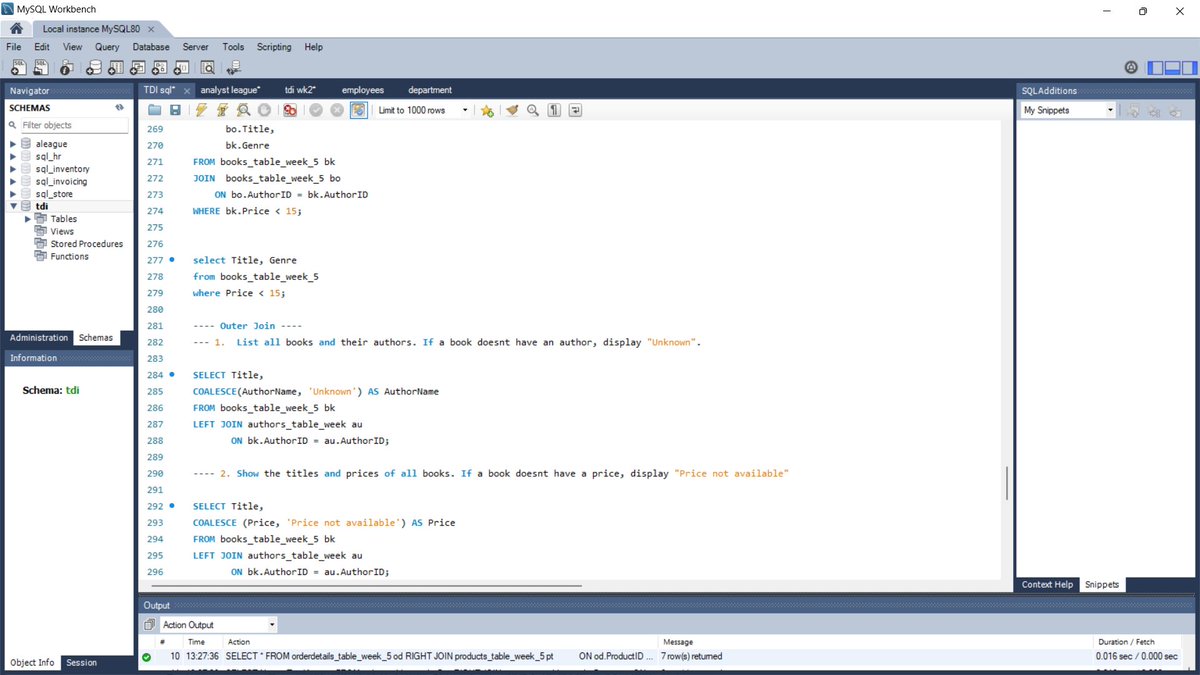The image size is (1200, 675).
Task: Switch to the employees tab
Action: pyautogui.click(x=363, y=90)
